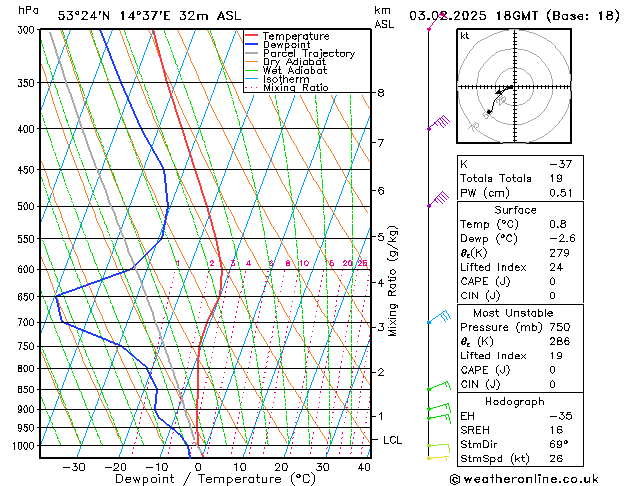Click the 'km ASL' altitude axis heading

tap(384, 17)
